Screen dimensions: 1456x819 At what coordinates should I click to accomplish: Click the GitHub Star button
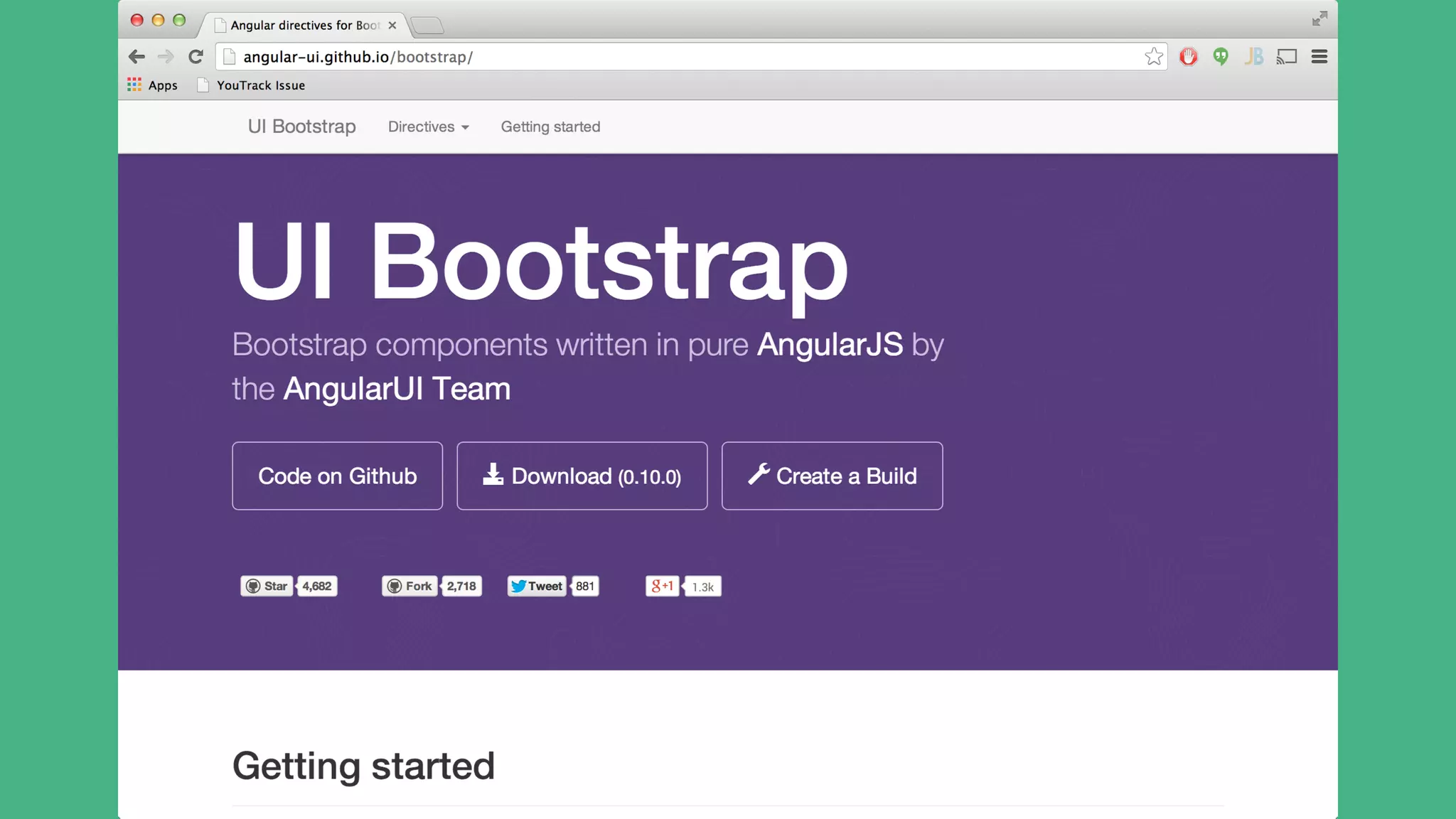(x=267, y=586)
